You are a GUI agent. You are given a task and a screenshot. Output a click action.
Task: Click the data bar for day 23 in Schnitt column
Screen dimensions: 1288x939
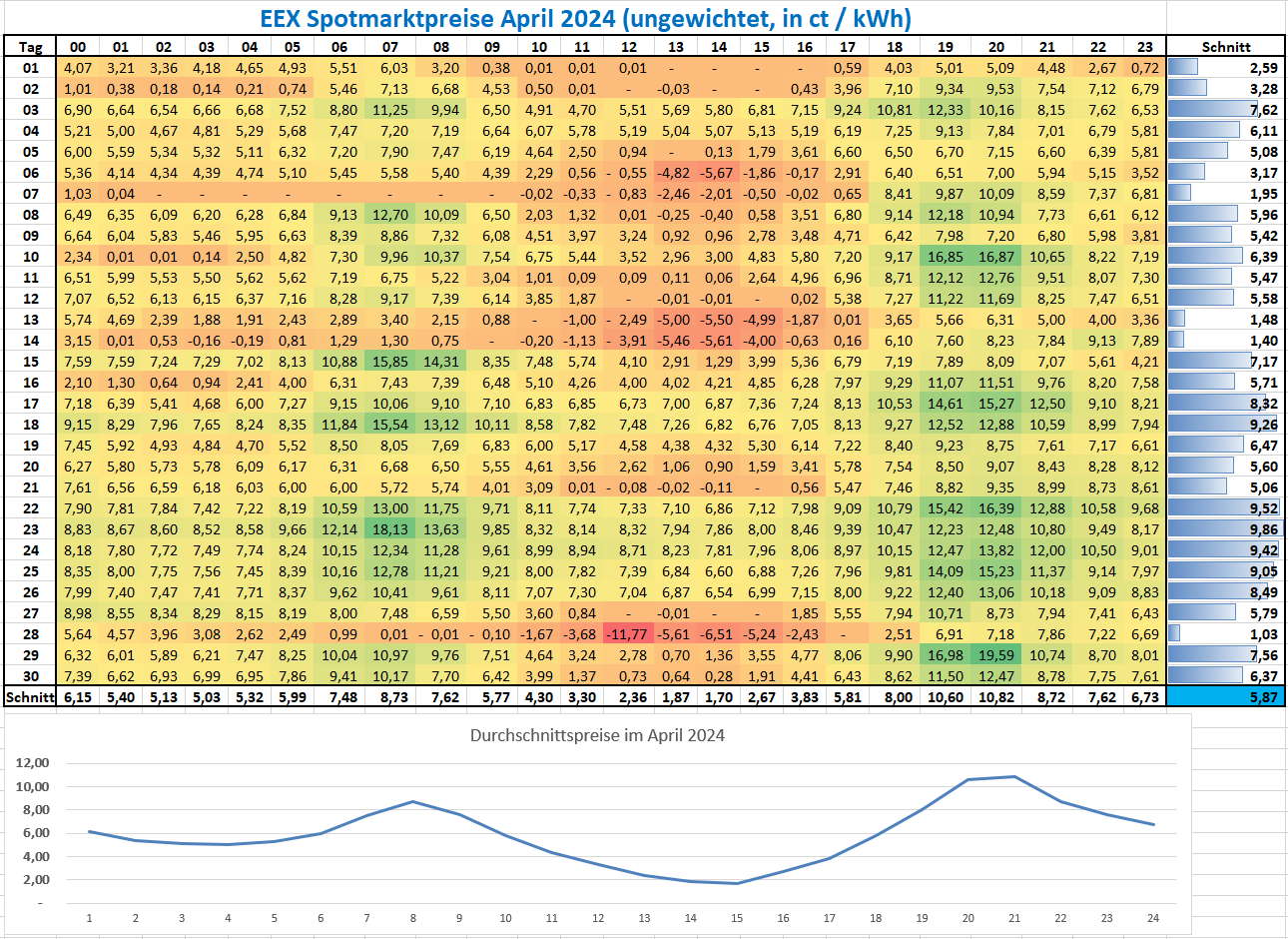point(1223,529)
